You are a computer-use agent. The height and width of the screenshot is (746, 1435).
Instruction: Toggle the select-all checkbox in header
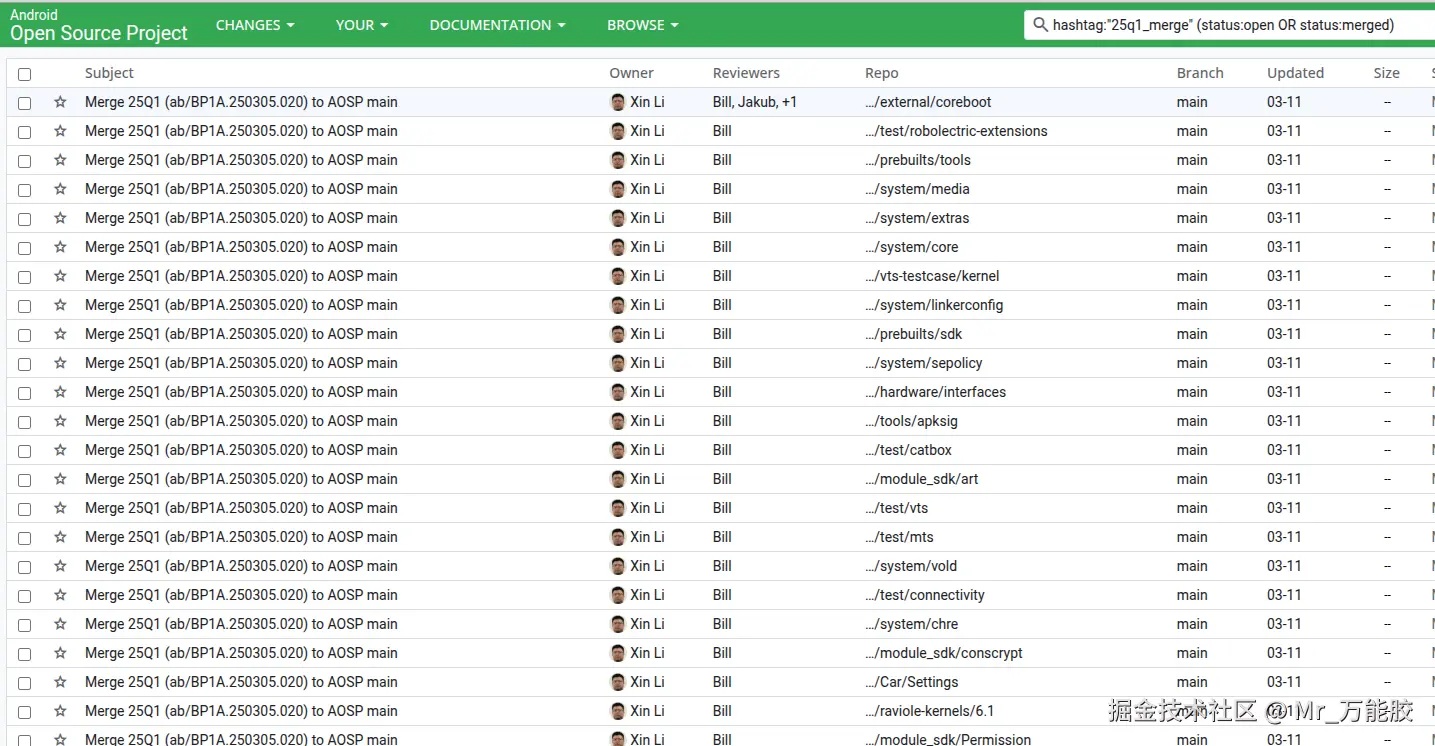[x=24, y=74]
